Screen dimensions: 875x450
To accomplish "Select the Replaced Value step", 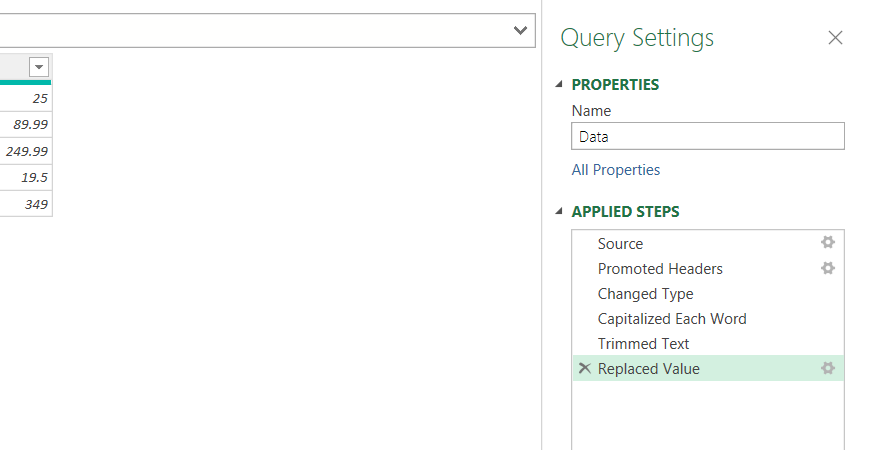I will point(708,368).
